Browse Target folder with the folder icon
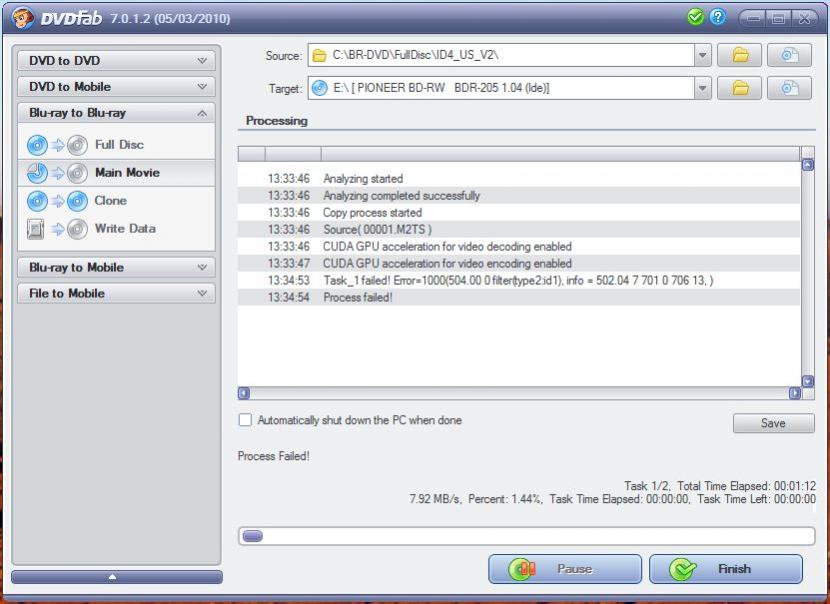Viewport: 830px width, 604px height. click(739, 88)
